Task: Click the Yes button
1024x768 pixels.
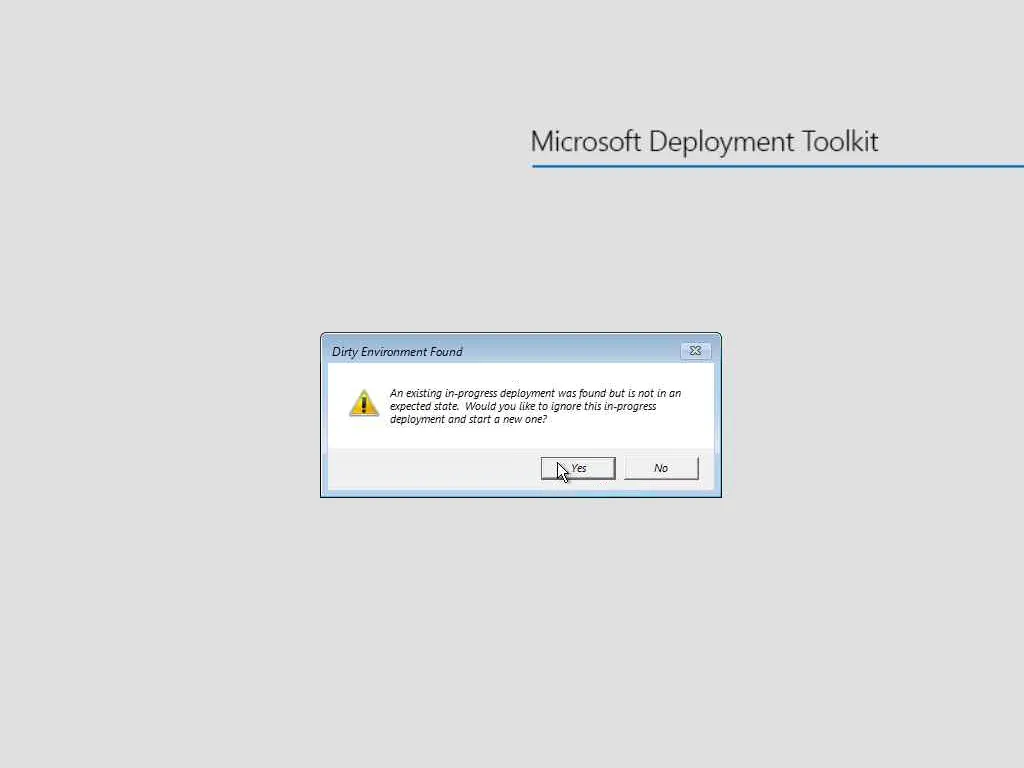Action: click(578, 468)
